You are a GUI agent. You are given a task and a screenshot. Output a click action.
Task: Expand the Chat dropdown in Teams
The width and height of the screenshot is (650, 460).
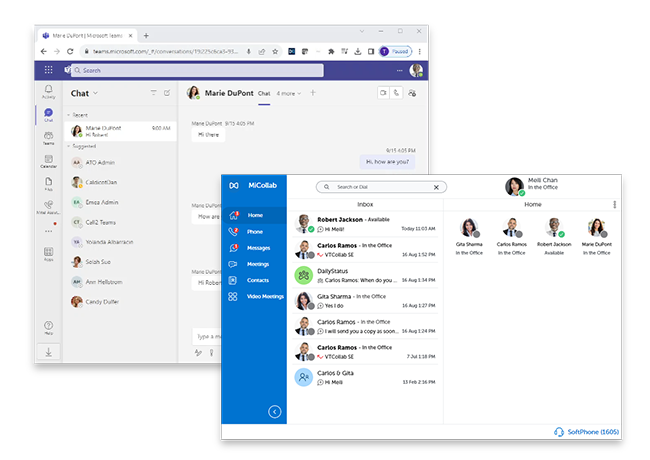[95, 93]
